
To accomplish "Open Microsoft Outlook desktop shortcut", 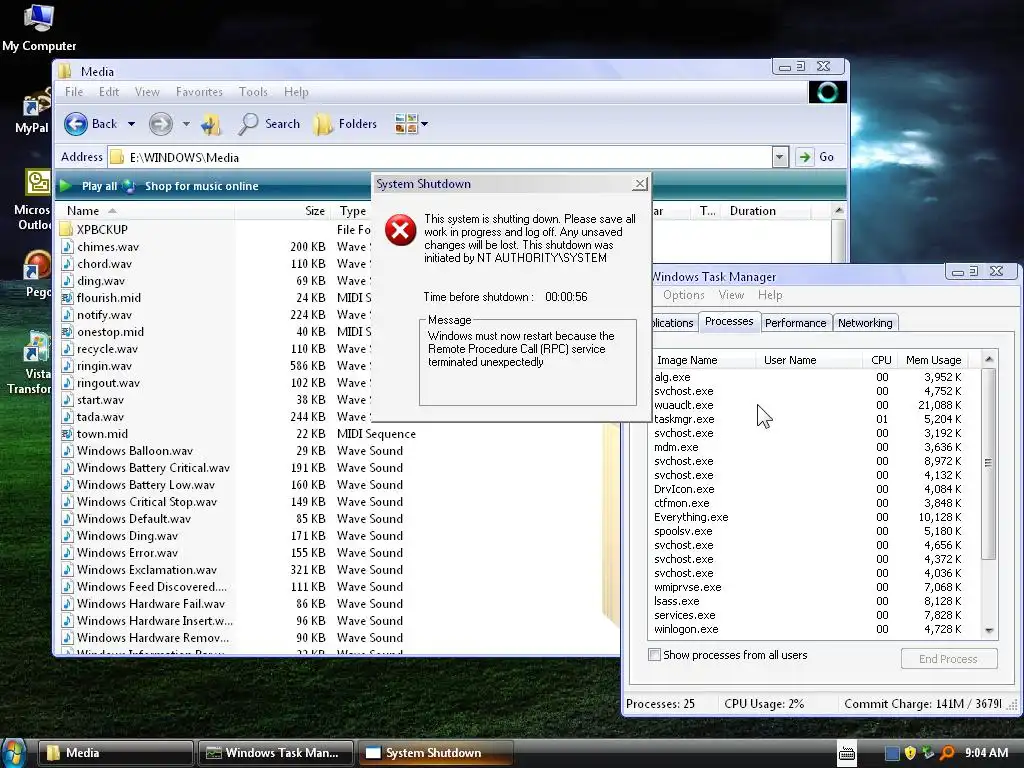I will [x=33, y=200].
